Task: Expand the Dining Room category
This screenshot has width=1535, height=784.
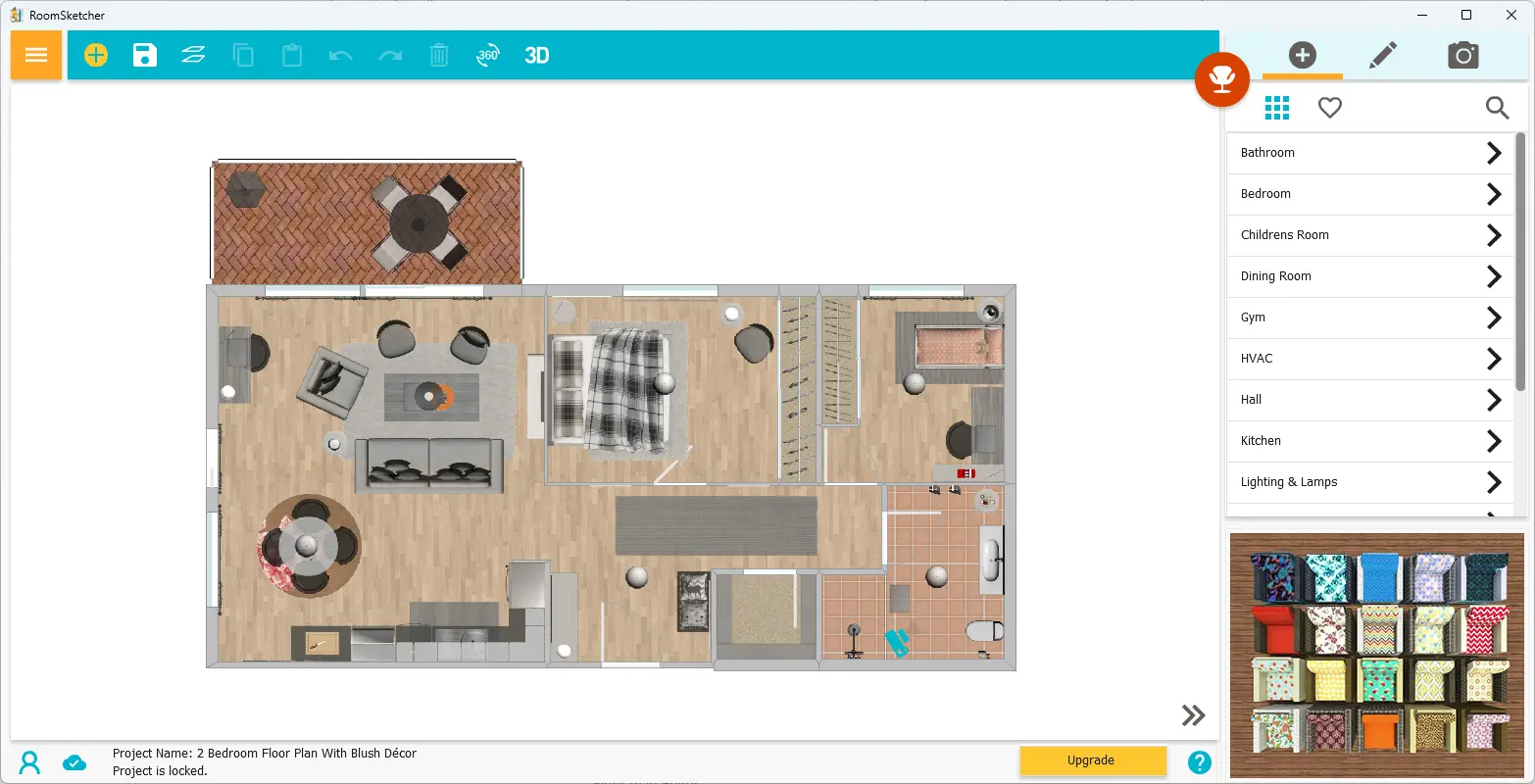Action: (x=1370, y=276)
